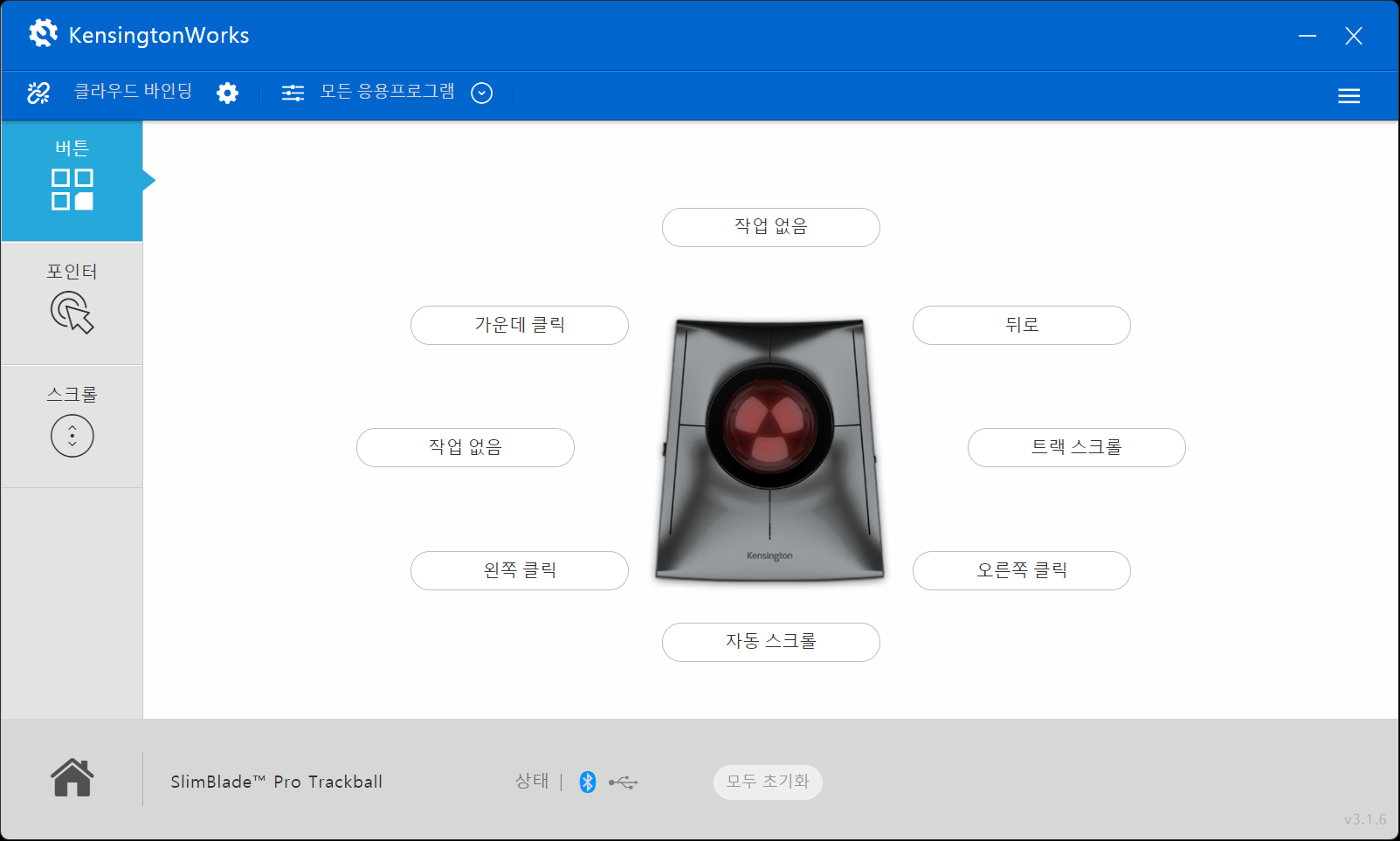Click the application sliders filter icon
1400x841 pixels.
click(x=293, y=93)
